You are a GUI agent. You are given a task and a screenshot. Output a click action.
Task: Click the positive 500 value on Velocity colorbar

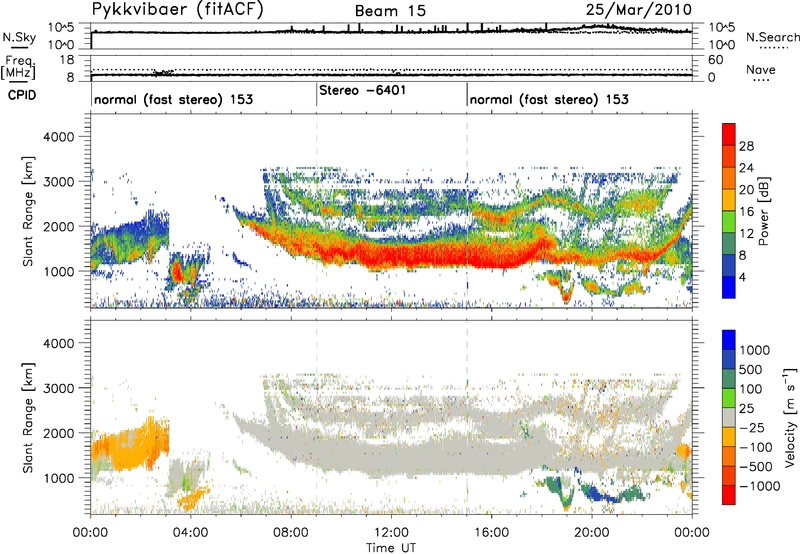(x=751, y=370)
